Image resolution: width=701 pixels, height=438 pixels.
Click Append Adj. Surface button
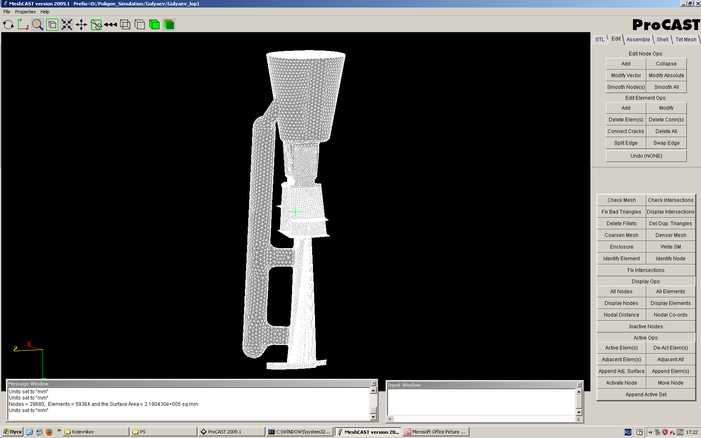point(621,371)
